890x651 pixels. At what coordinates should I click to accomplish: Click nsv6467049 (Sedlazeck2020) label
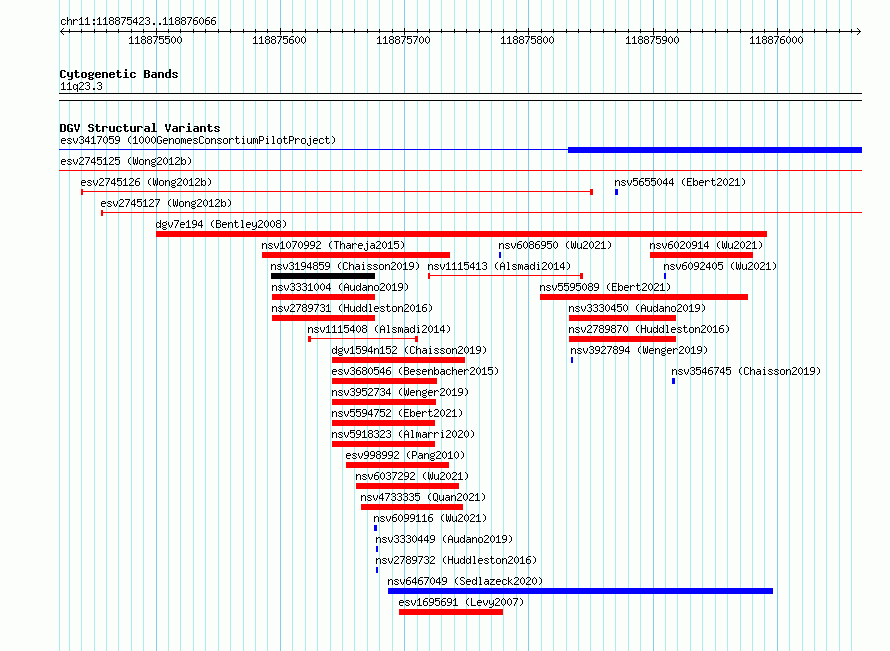click(x=465, y=581)
